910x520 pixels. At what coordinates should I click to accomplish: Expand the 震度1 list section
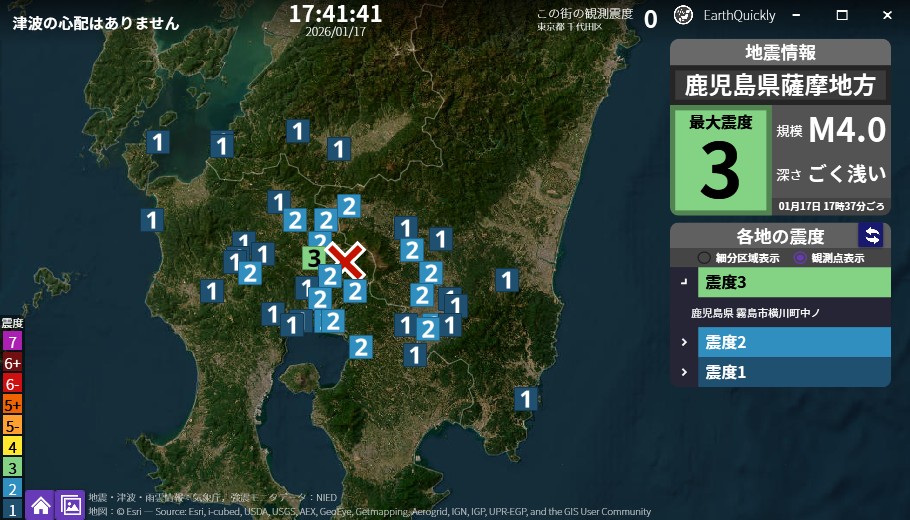(685, 372)
